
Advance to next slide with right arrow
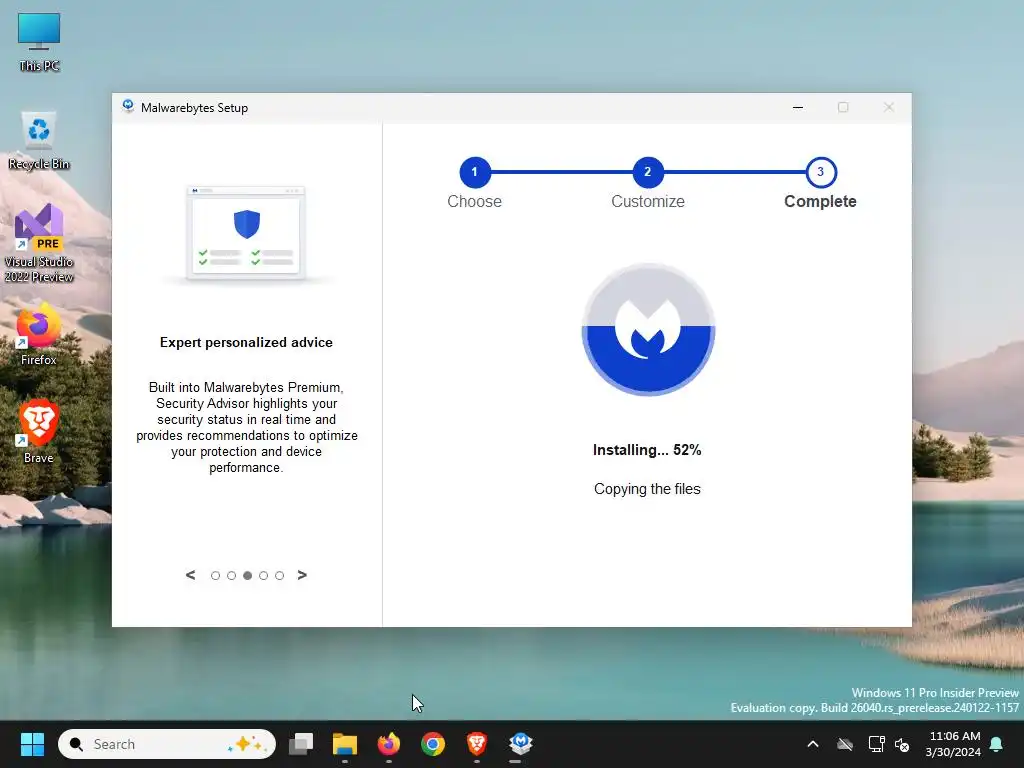pyautogui.click(x=302, y=575)
